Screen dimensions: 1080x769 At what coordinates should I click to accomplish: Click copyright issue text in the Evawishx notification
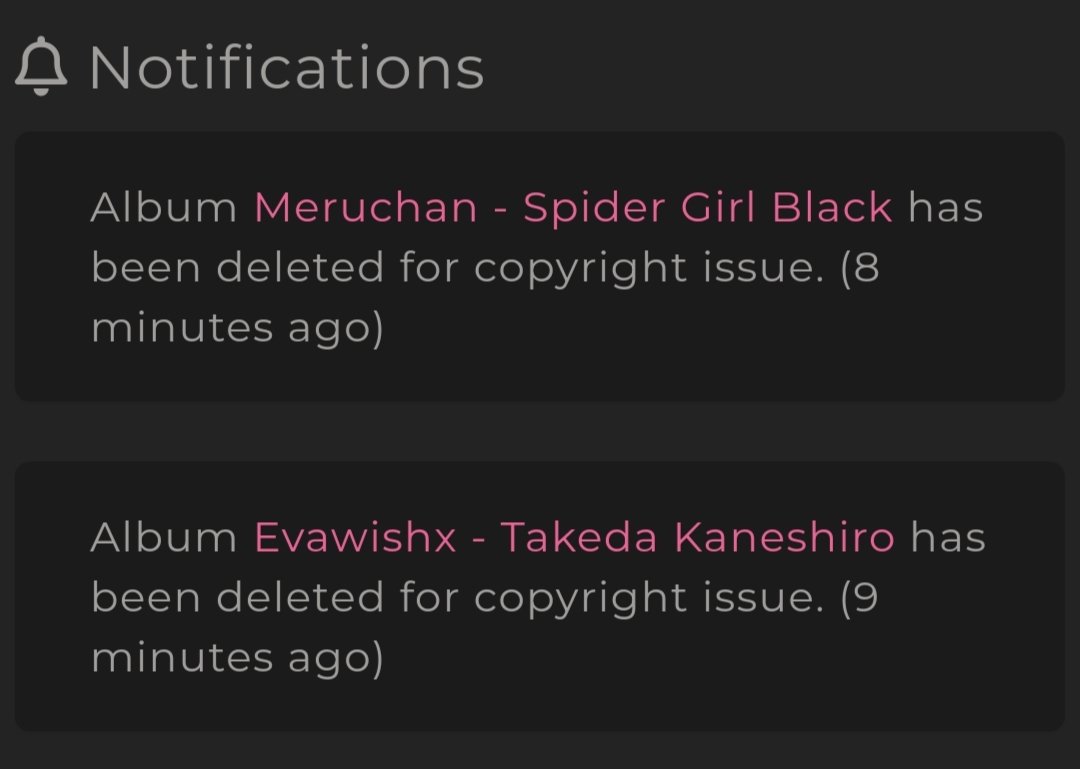pyautogui.click(x=648, y=598)
